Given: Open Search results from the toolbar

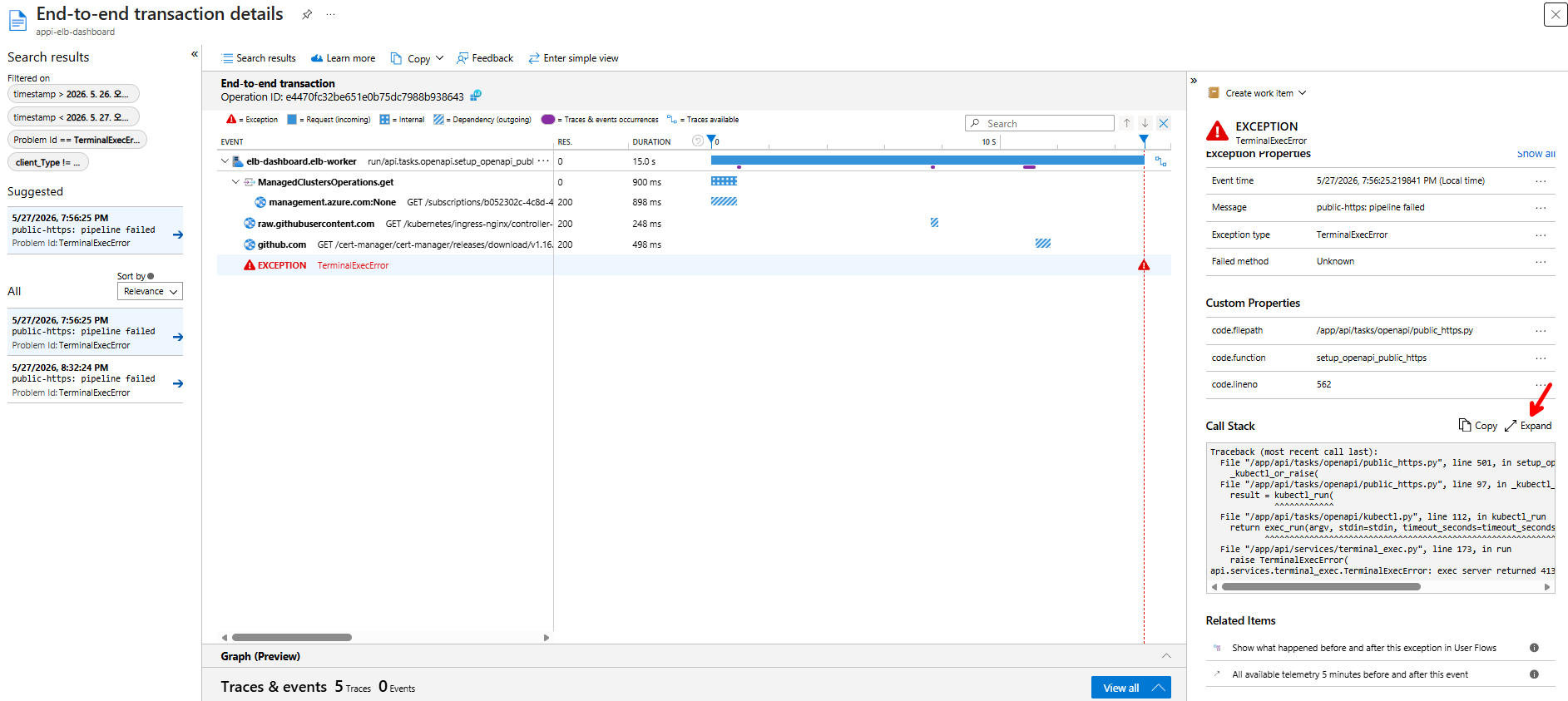Looking at the screenshot, I should (x=259, y=58).
